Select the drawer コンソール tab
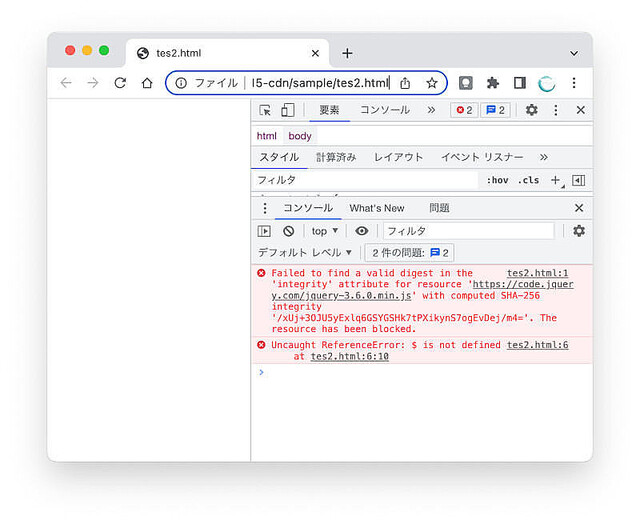640x524 pixels. click(x=308, y=208)
